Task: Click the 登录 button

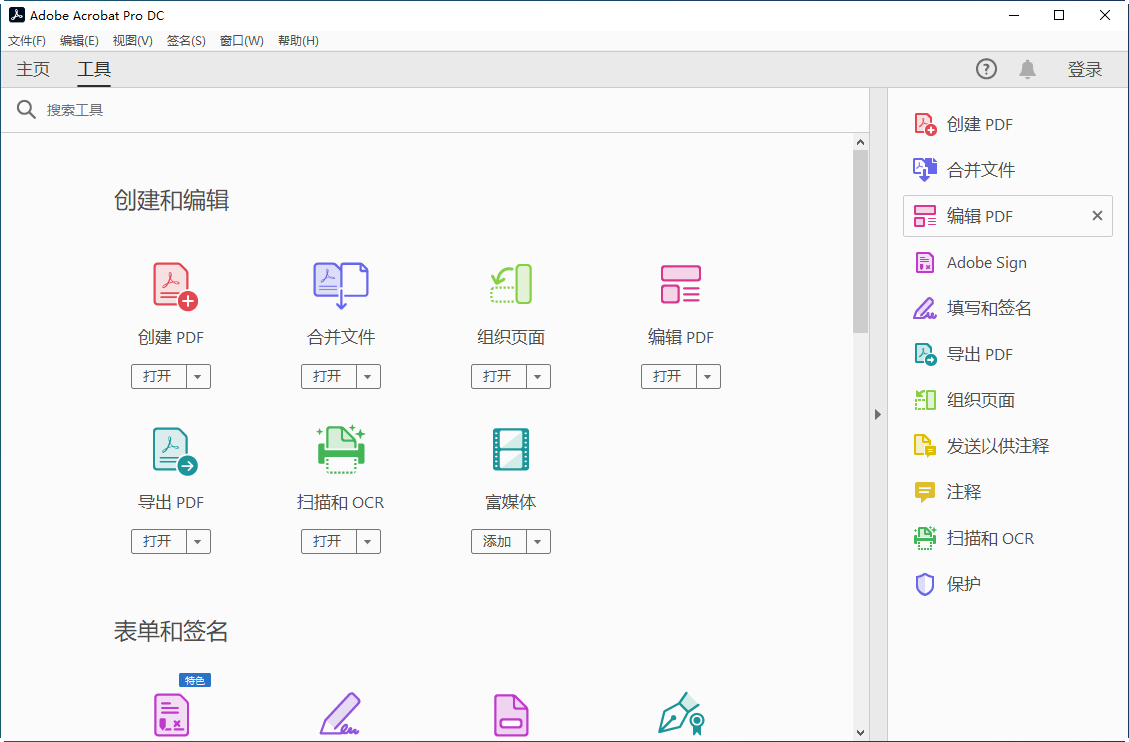Action: tap(1085, 69)
